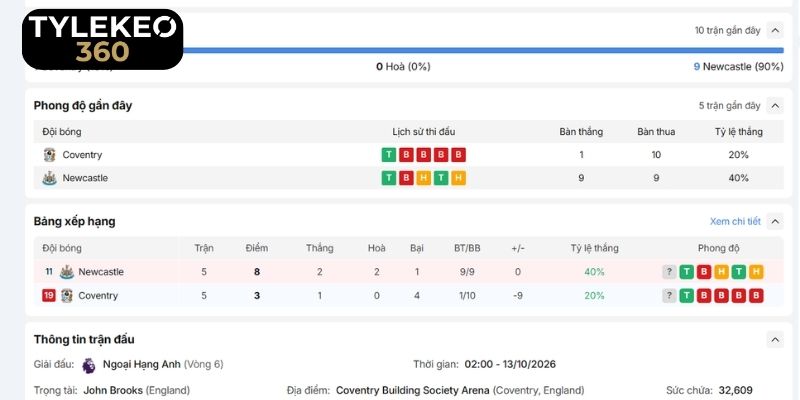Click Coventry's first green T form badge
The width and height of the screenshot is (800, 400).
[389, 155]
